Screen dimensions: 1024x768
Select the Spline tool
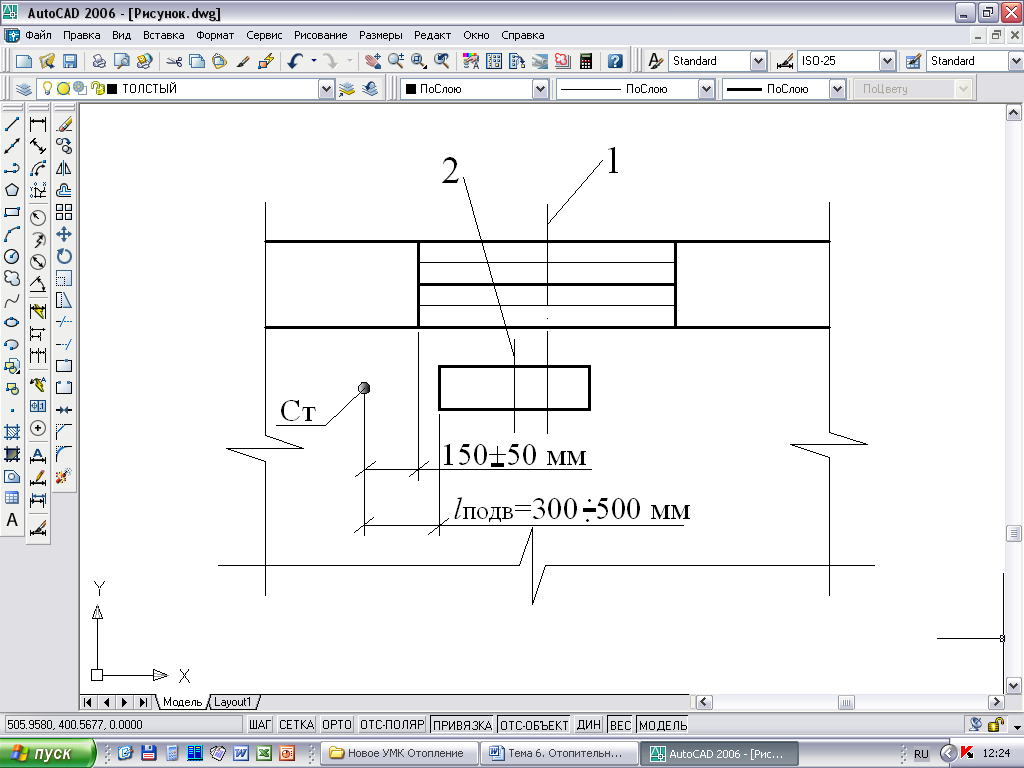tap(12, 301)
